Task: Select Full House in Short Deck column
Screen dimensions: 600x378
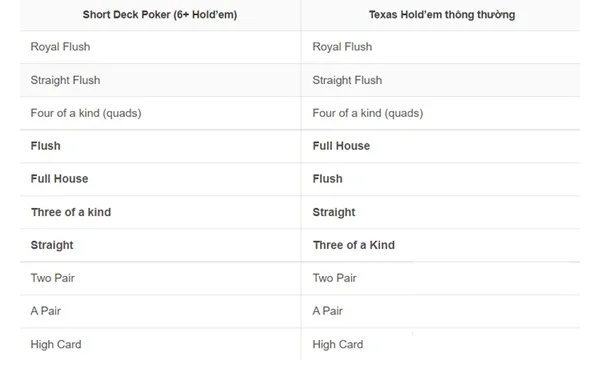Action: [59, 179]
